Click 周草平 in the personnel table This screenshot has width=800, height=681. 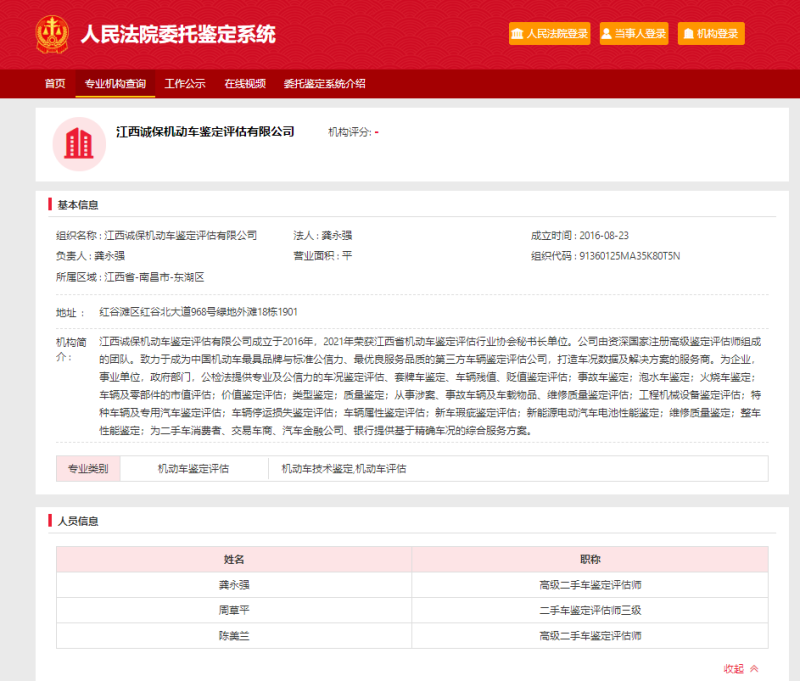[x=234, y=610]
